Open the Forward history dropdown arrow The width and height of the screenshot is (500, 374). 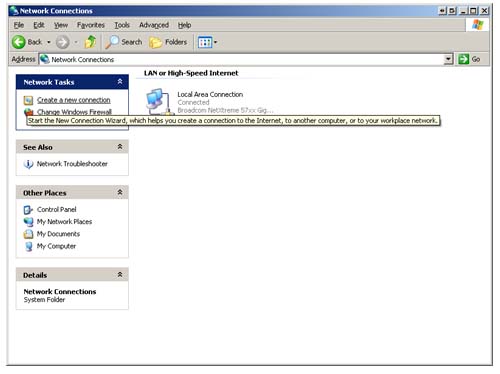[x=76, y=42]
